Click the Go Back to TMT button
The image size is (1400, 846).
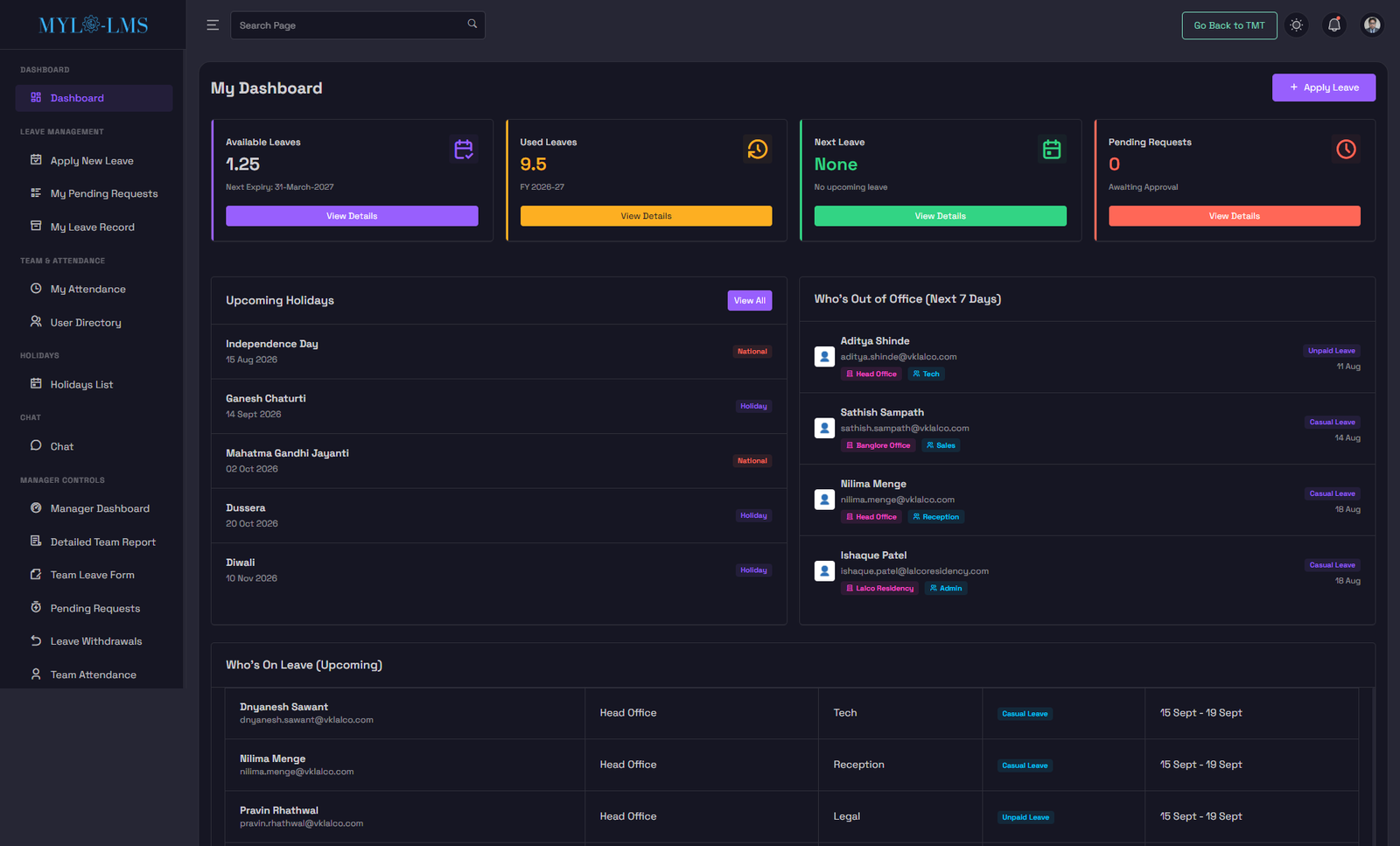(x=1229, y=25)
